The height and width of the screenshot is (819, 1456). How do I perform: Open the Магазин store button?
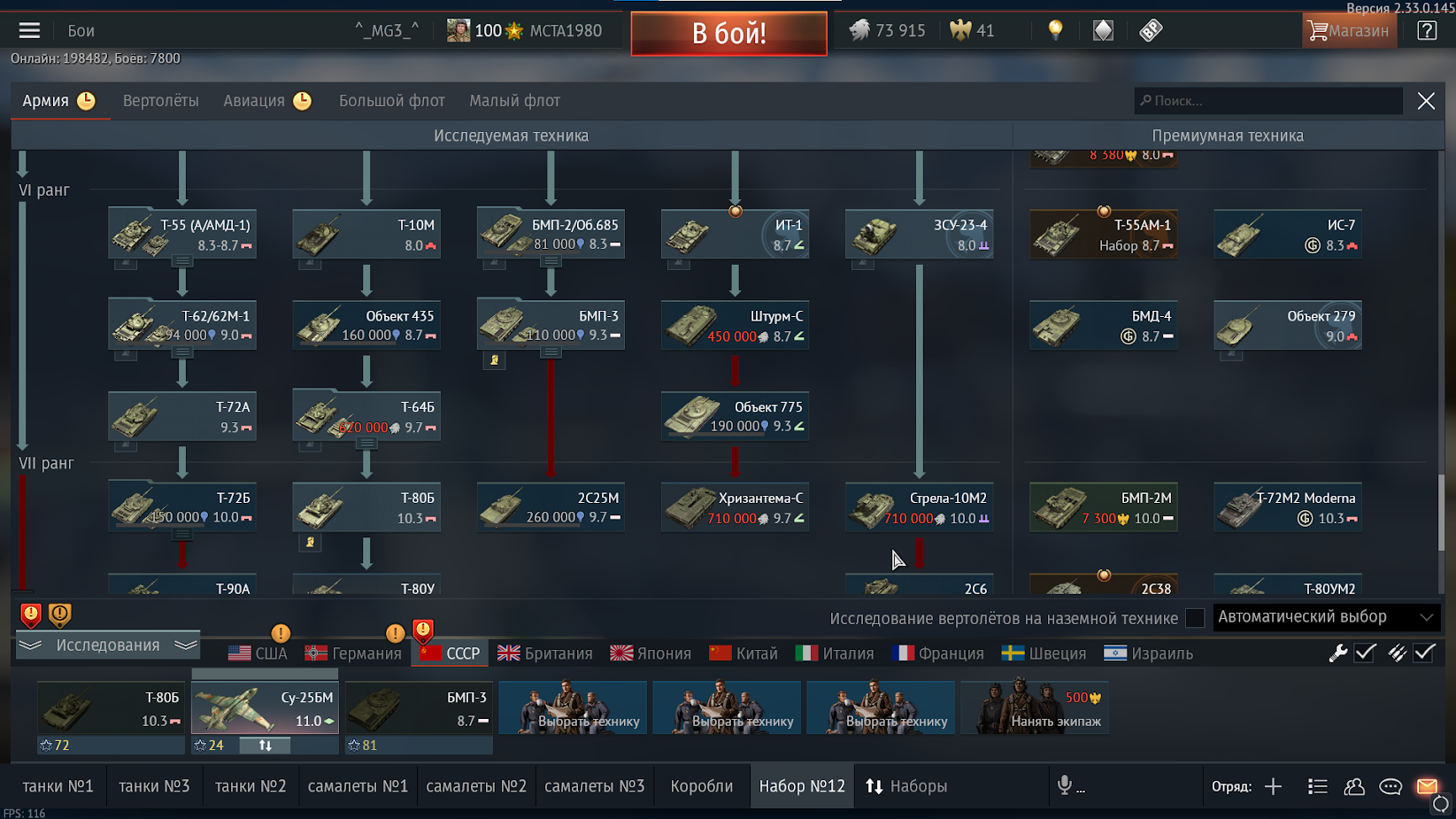pos(1349,31)
